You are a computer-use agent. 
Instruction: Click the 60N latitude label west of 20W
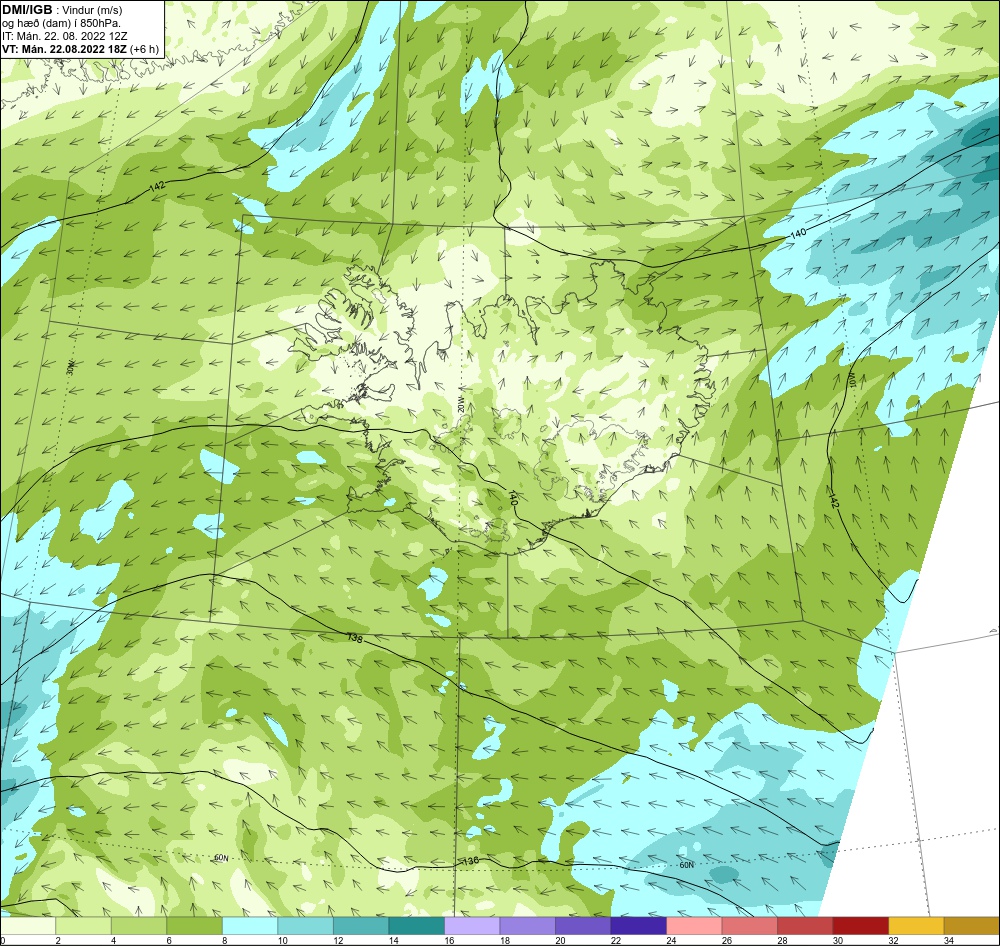(221, 858)
